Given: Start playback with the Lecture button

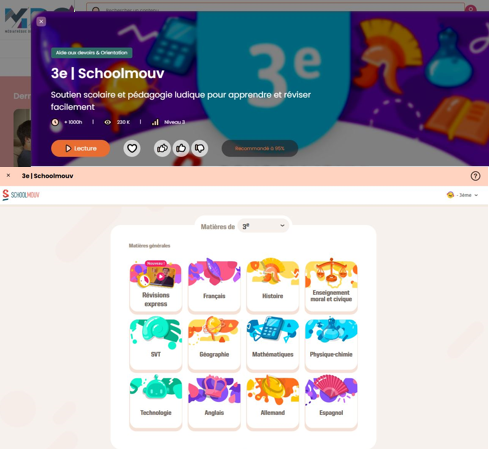Looking at the screenshot, I should tap(81, 148).
